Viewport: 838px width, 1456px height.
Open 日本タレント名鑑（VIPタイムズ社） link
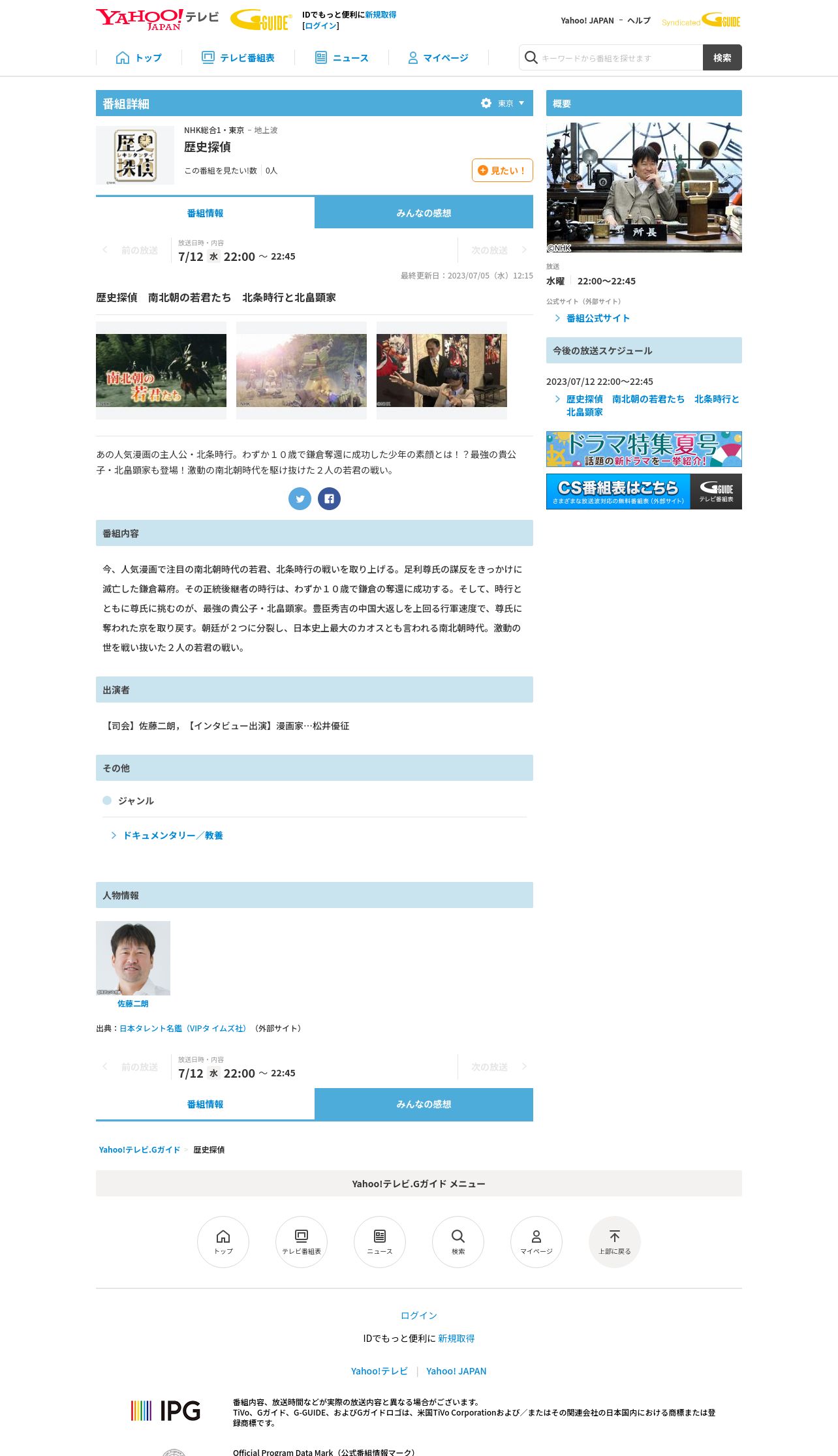click(x=183, y=1029)
